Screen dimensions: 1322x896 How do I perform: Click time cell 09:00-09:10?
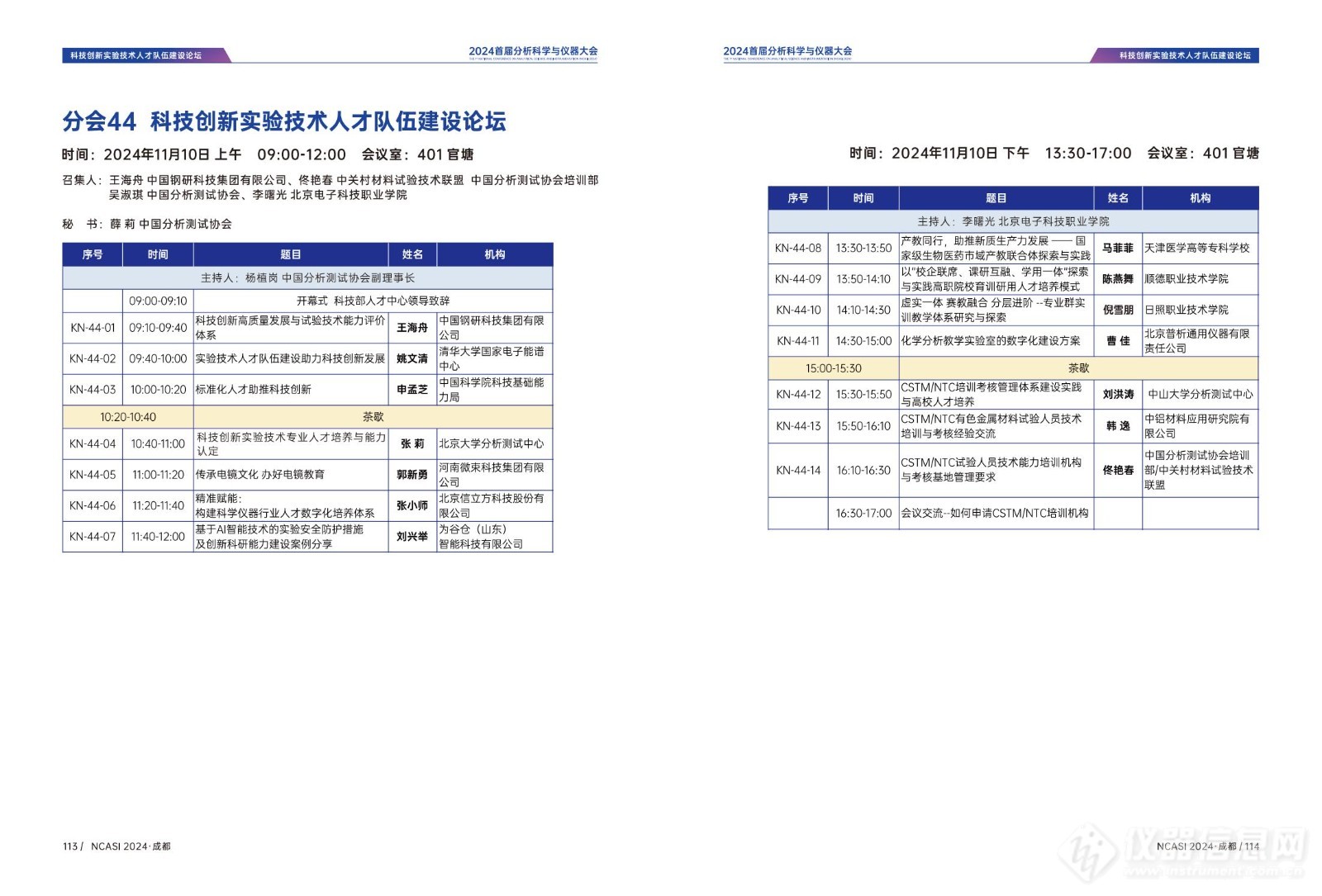(158, 301)
